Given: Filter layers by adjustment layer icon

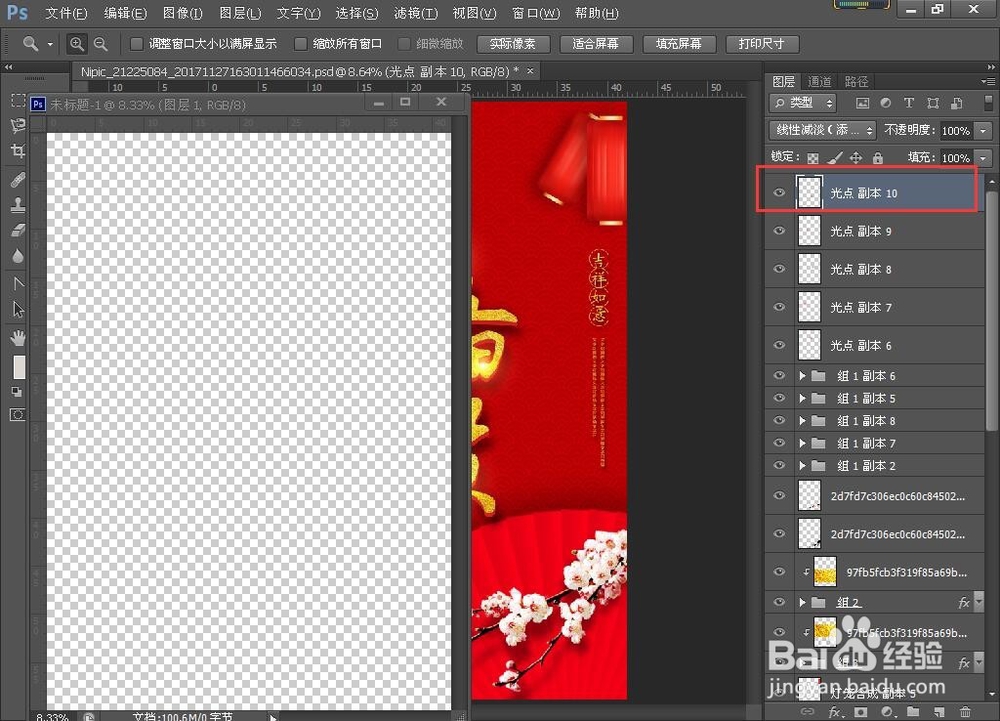Looking at the screenshot, I should (885, 103).
